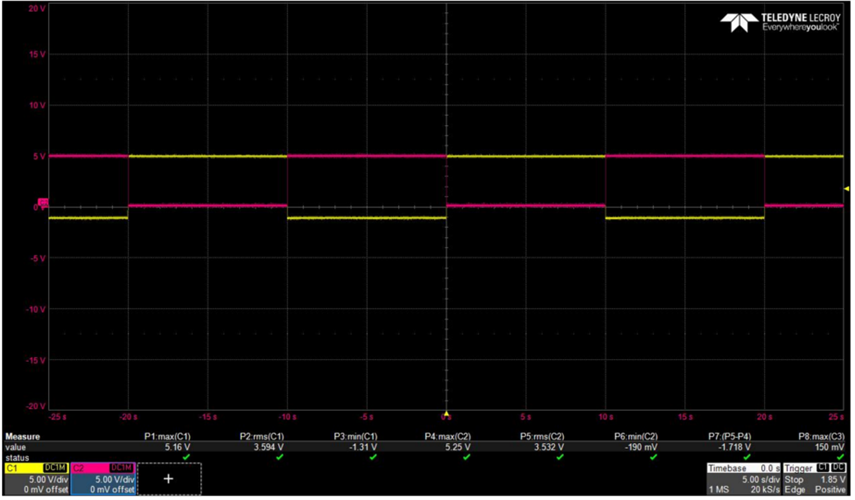Select the P2:rms(C1) measurement column
The image size is (855, 500).
262,437
